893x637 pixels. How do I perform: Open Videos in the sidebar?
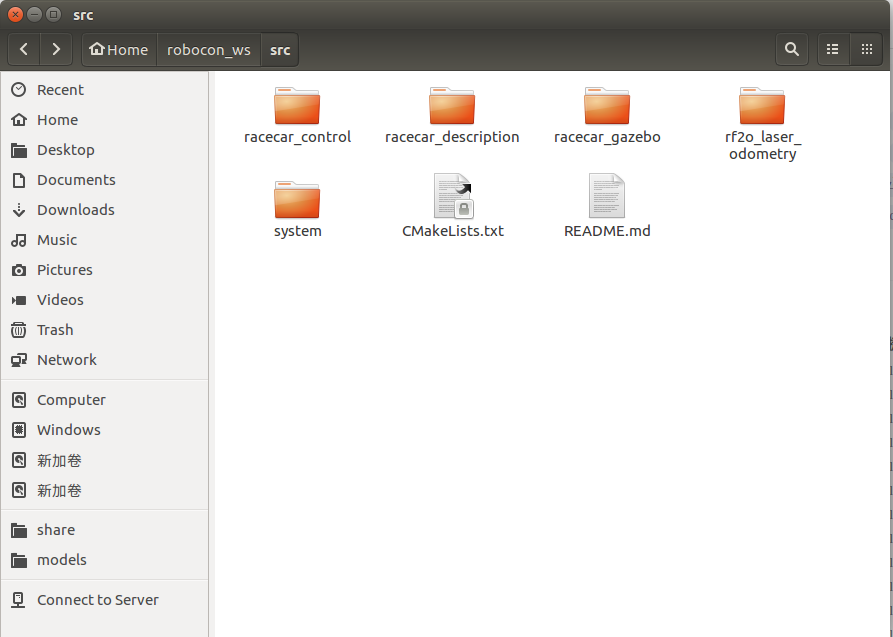(x=105, y=300)
